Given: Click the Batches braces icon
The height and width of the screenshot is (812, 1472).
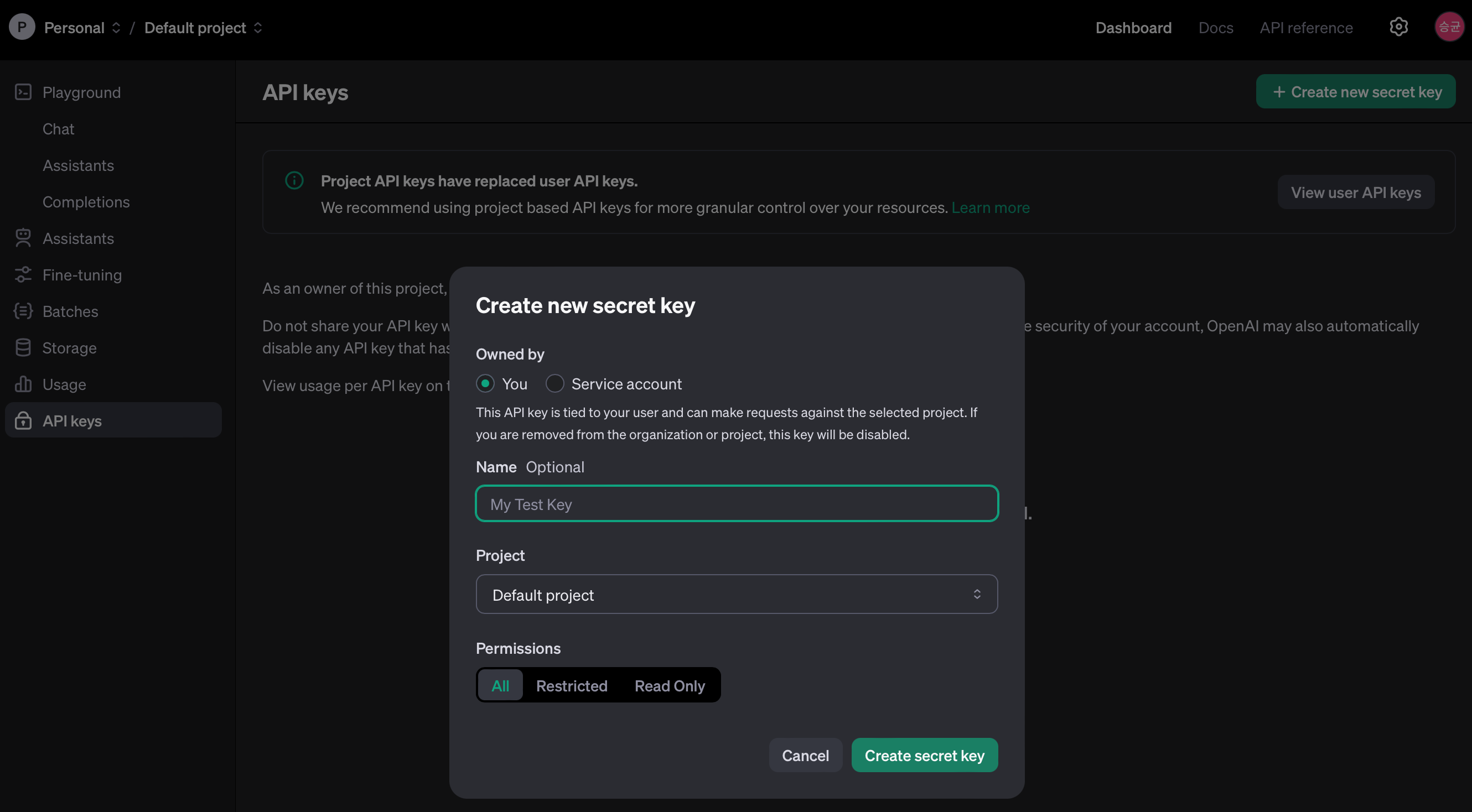Looking at the screenshot, I should pos(23,311).
